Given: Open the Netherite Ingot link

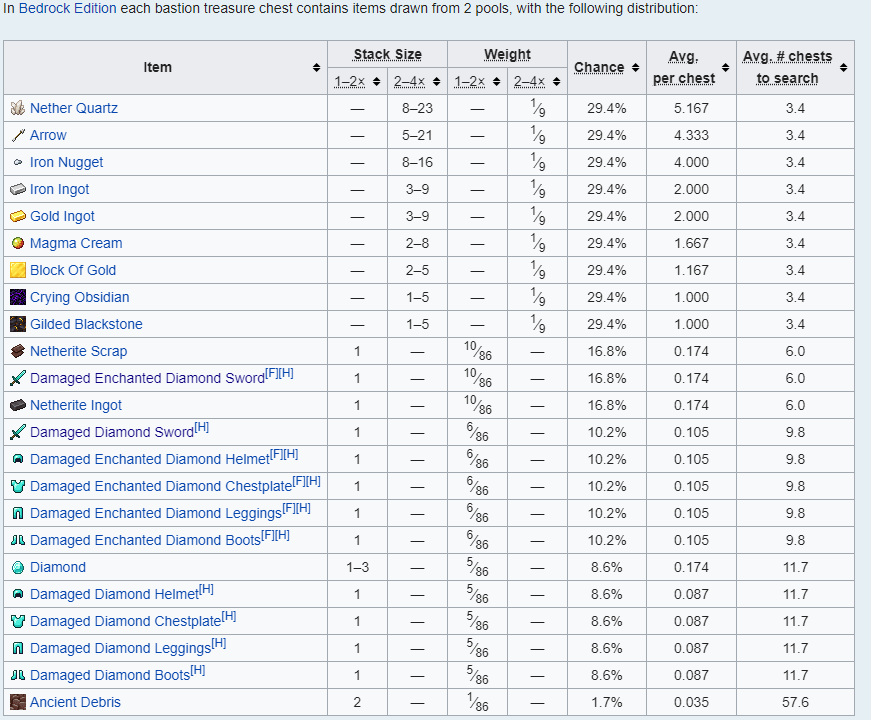Looking at the screenshot, I should pos(76,405).
